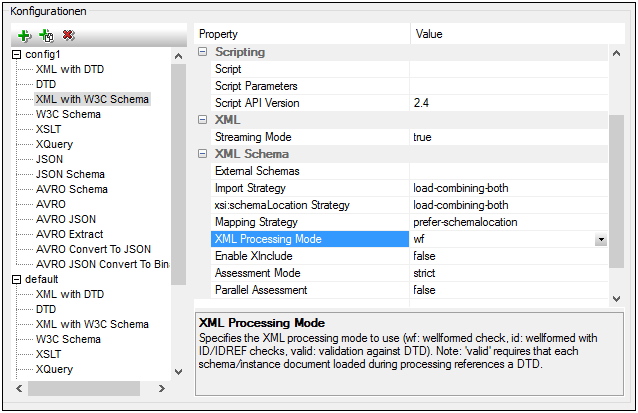Image resolution: width=638 pixels, height=413 pixels.
Task: Collapse the config1 tree node
Action: point(17,54)
